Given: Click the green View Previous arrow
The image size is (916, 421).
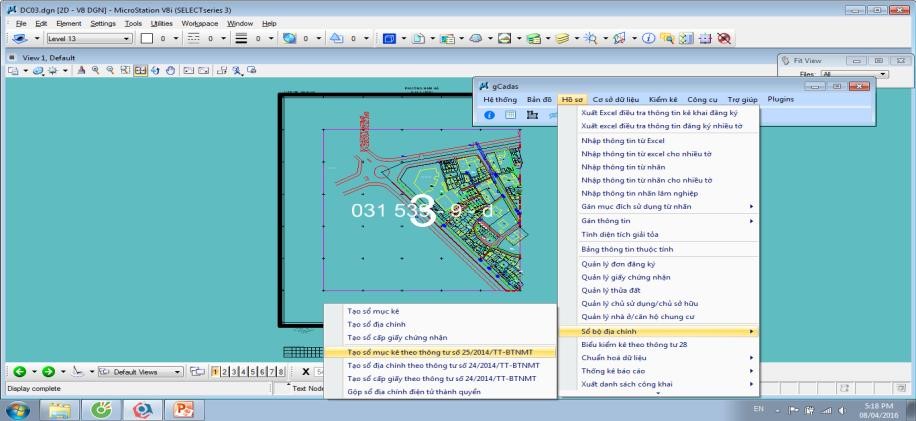Looking at the screenshot, I should tap(18, 371).
